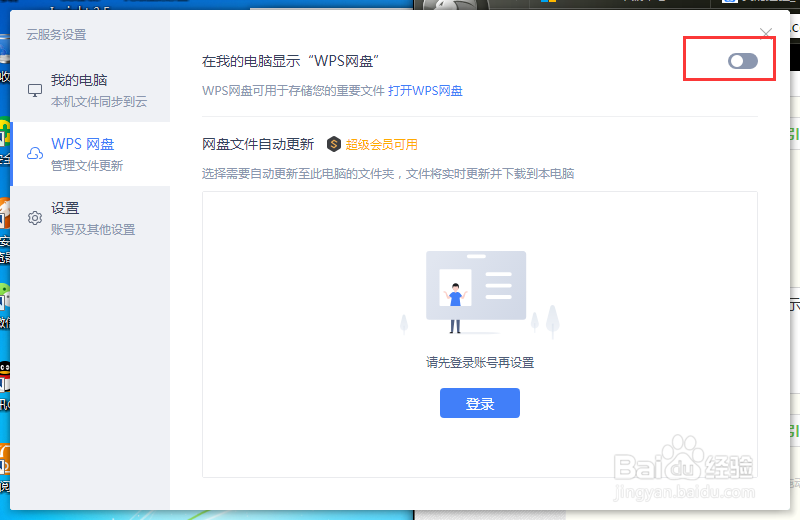Toggle the show WPS网盘 in My Computer switch
The width and height of the screenshot is (800, 520).
click(742, 61)
